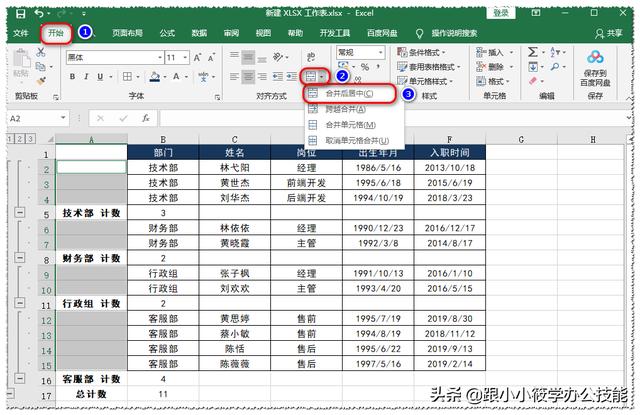Open the Name Box dropdown arrow at A2

click(63, 118)
